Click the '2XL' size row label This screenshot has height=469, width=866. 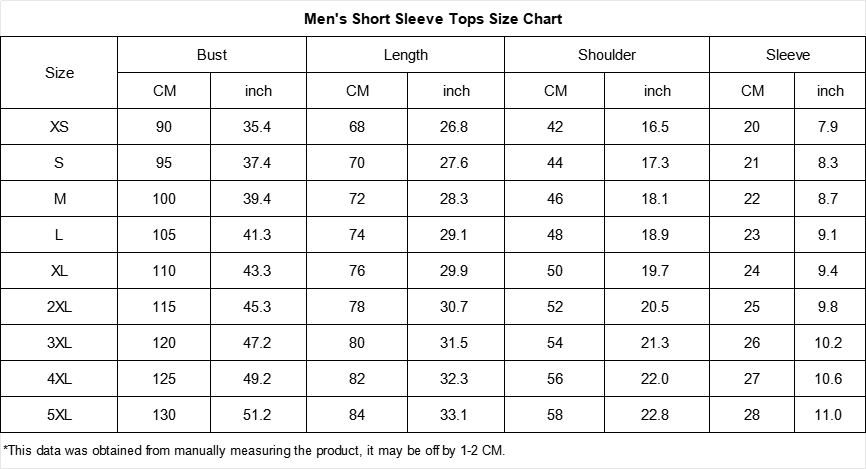tap(60, 307)
